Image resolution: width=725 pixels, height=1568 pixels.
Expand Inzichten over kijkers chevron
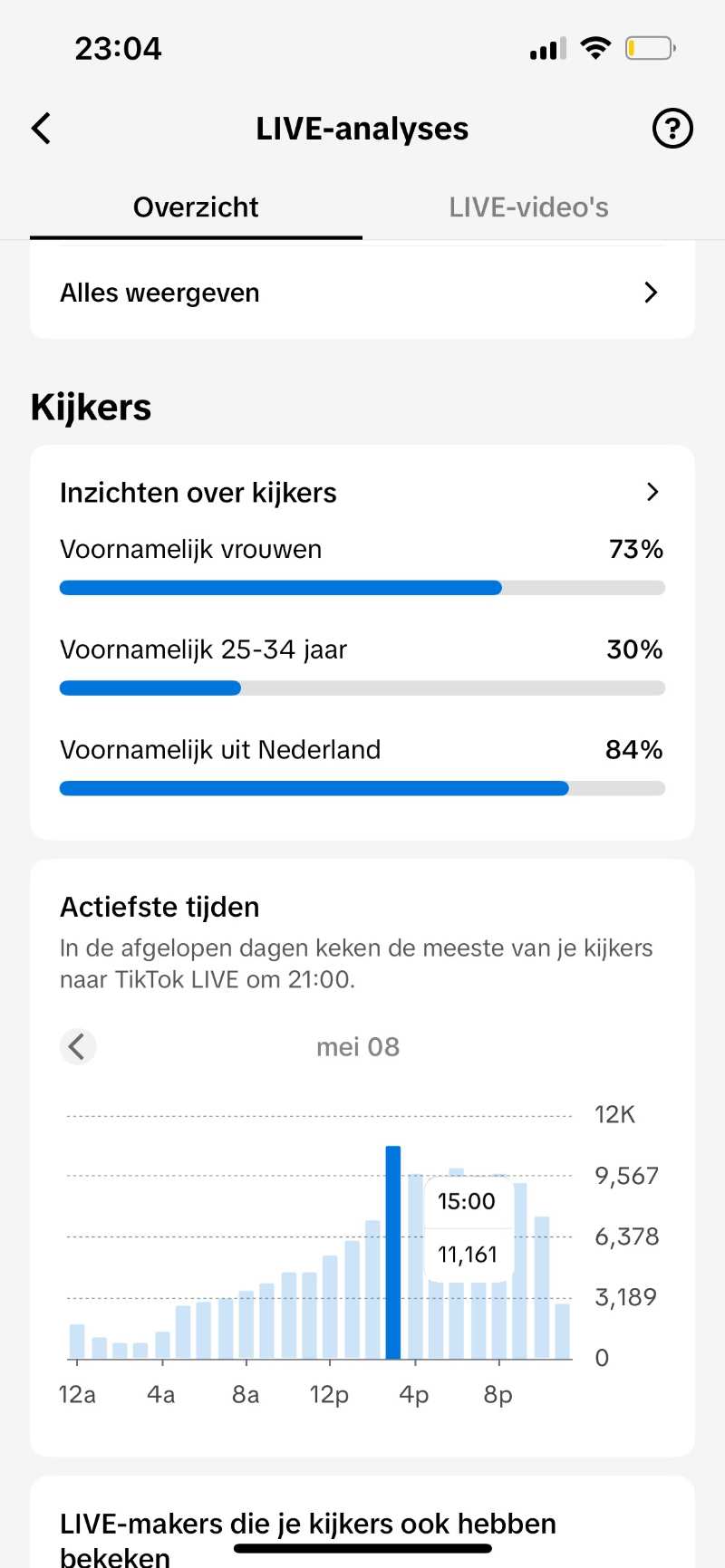(652, 492)
